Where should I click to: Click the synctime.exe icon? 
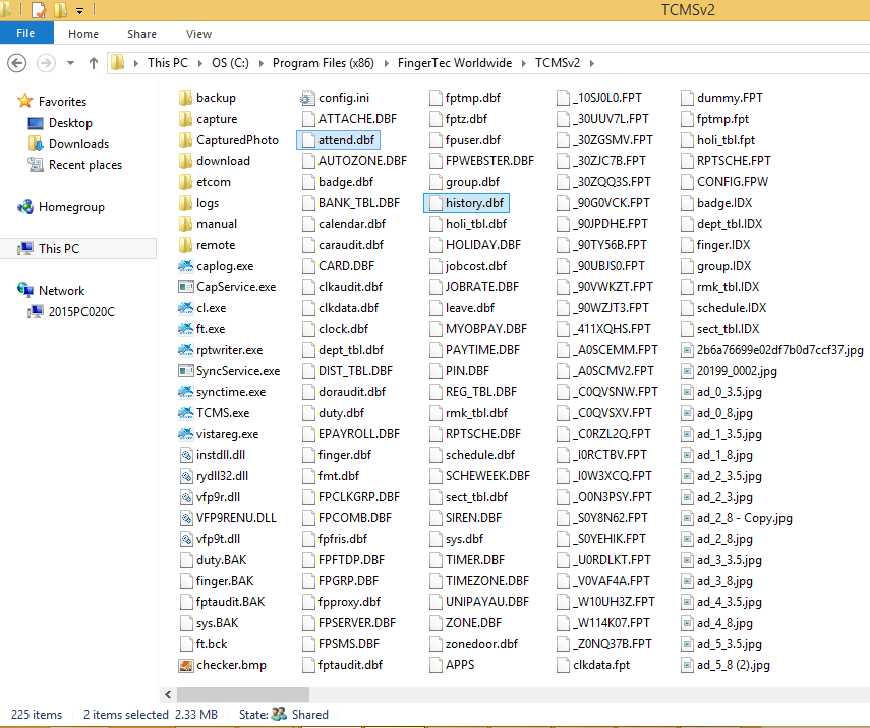click(185, 392)
